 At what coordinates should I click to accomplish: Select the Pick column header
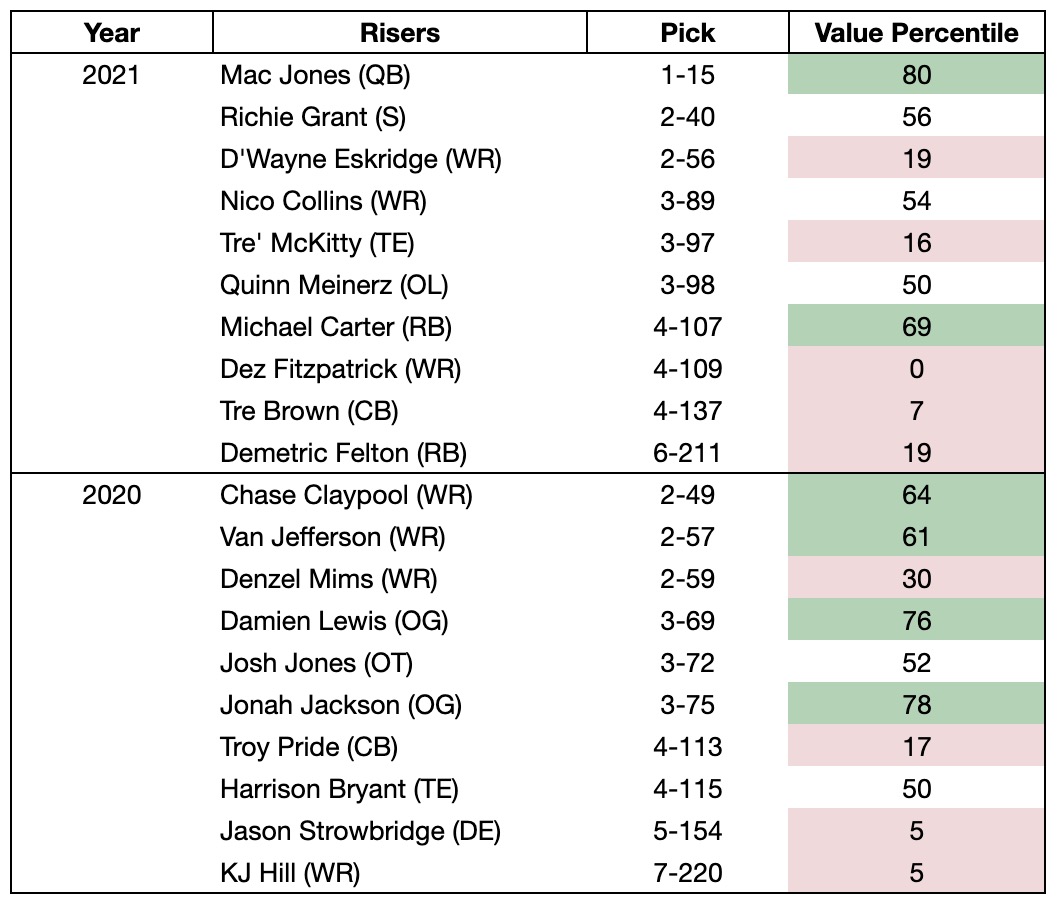688,33
